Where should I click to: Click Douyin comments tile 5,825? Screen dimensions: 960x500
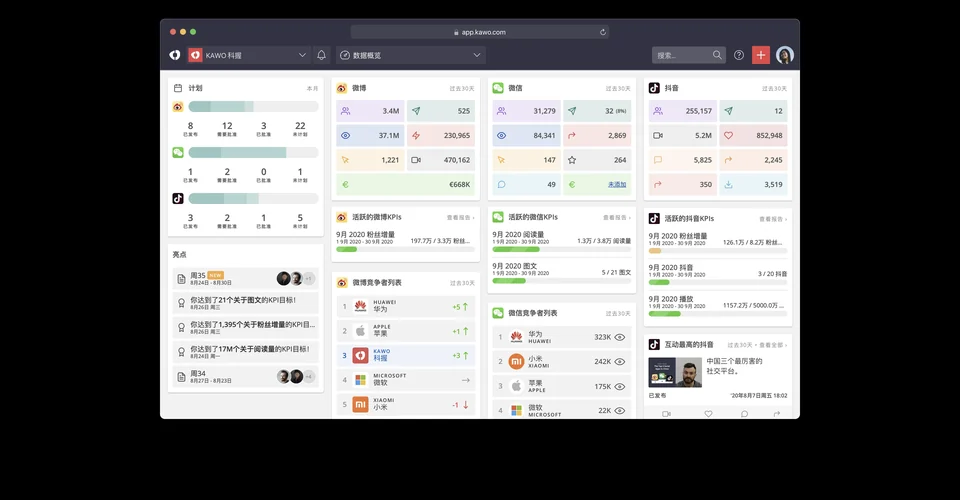683,160
